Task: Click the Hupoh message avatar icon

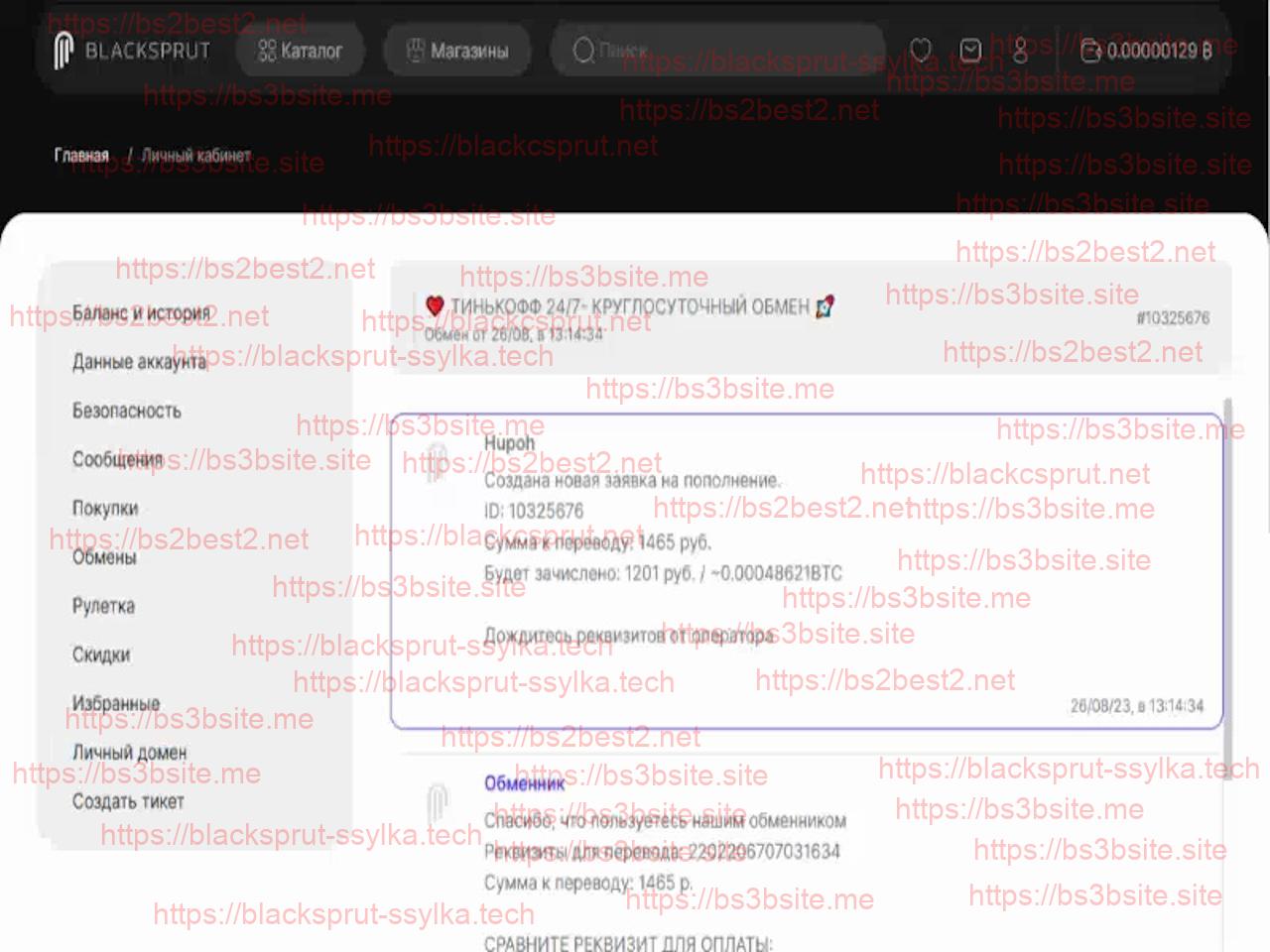Action: (437, 463)
